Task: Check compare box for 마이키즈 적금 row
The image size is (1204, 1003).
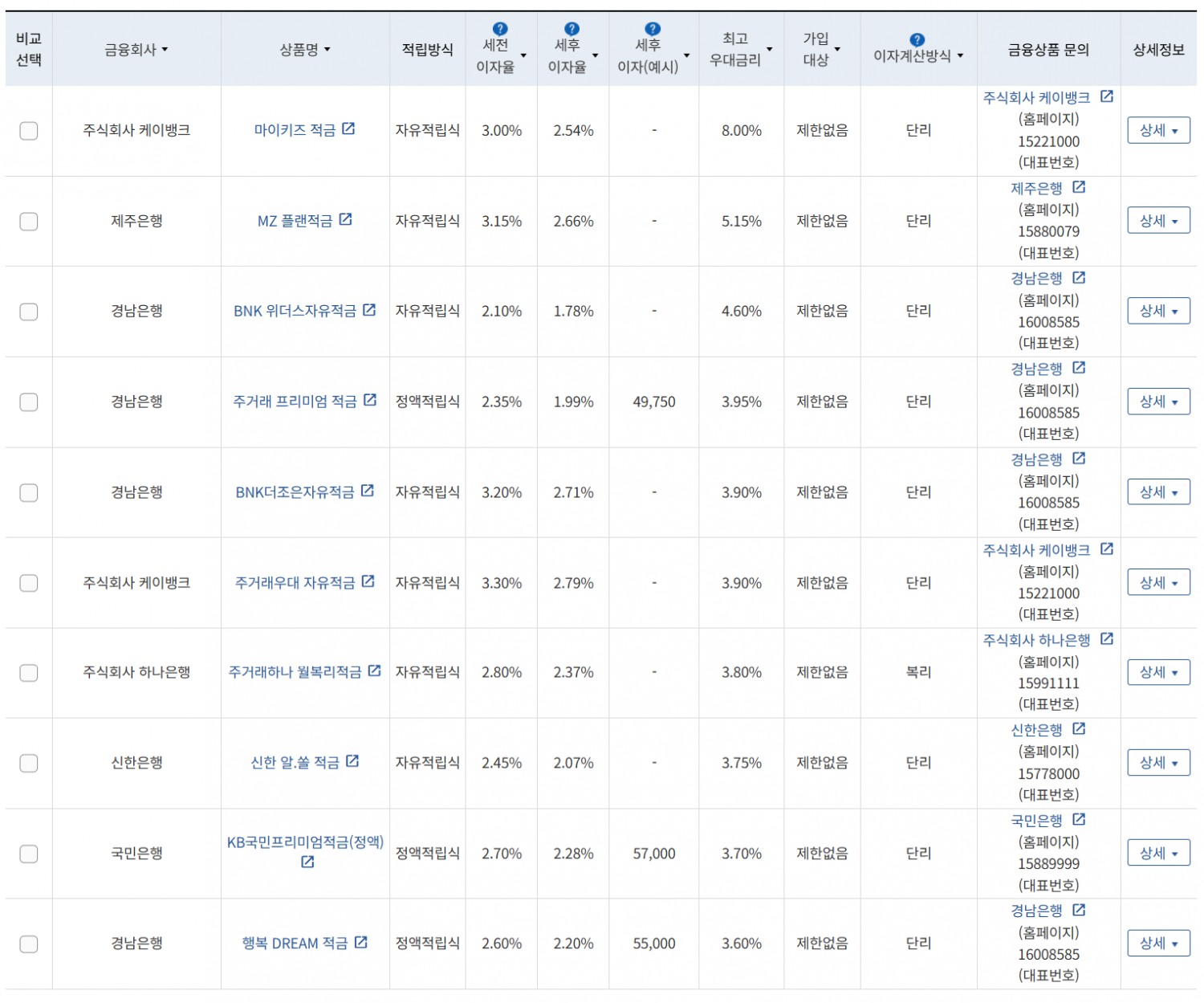Action: pos(29,131)
